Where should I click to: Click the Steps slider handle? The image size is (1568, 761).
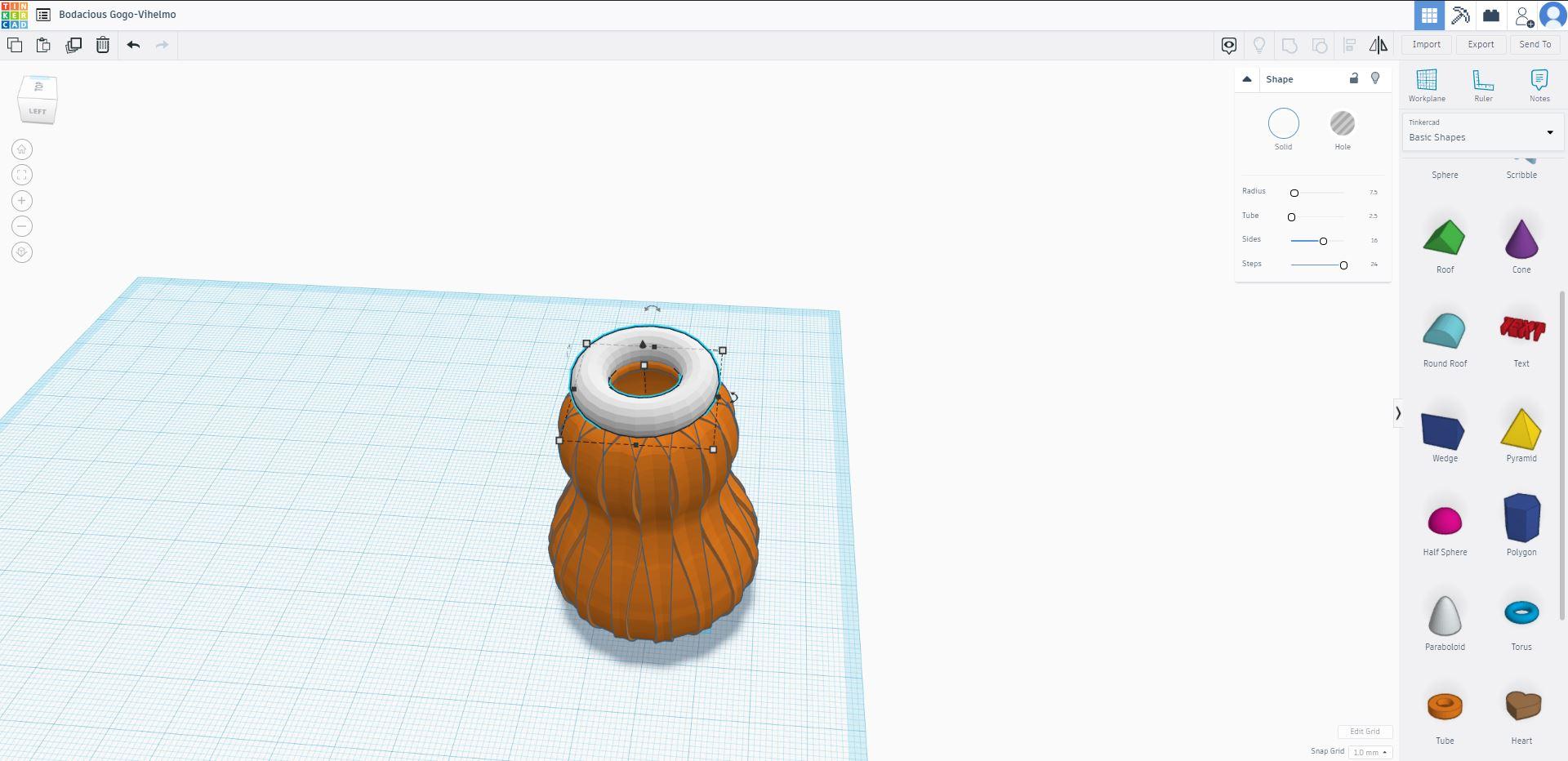click(x=1343, y=265)
